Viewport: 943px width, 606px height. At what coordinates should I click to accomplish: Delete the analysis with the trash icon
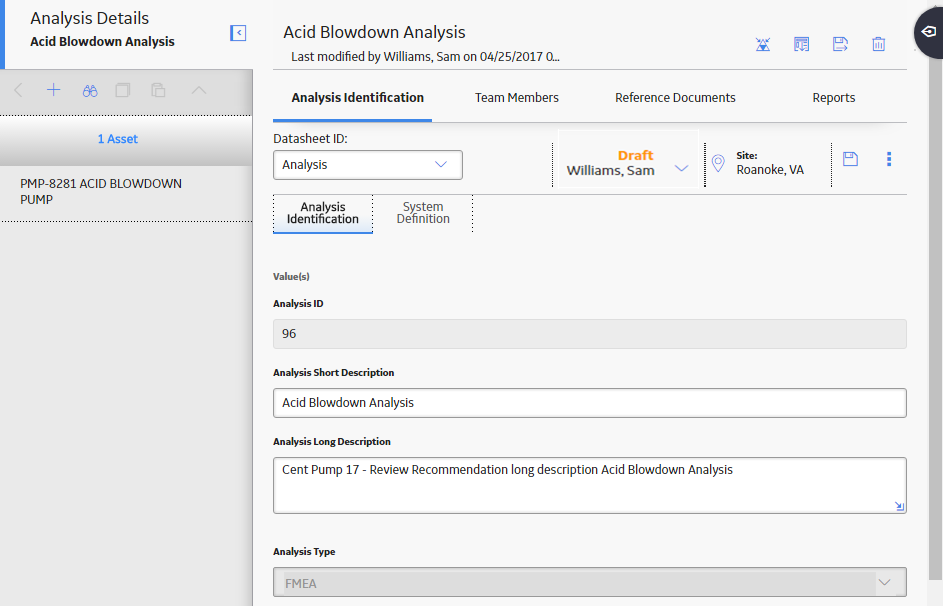coord(879,44)
